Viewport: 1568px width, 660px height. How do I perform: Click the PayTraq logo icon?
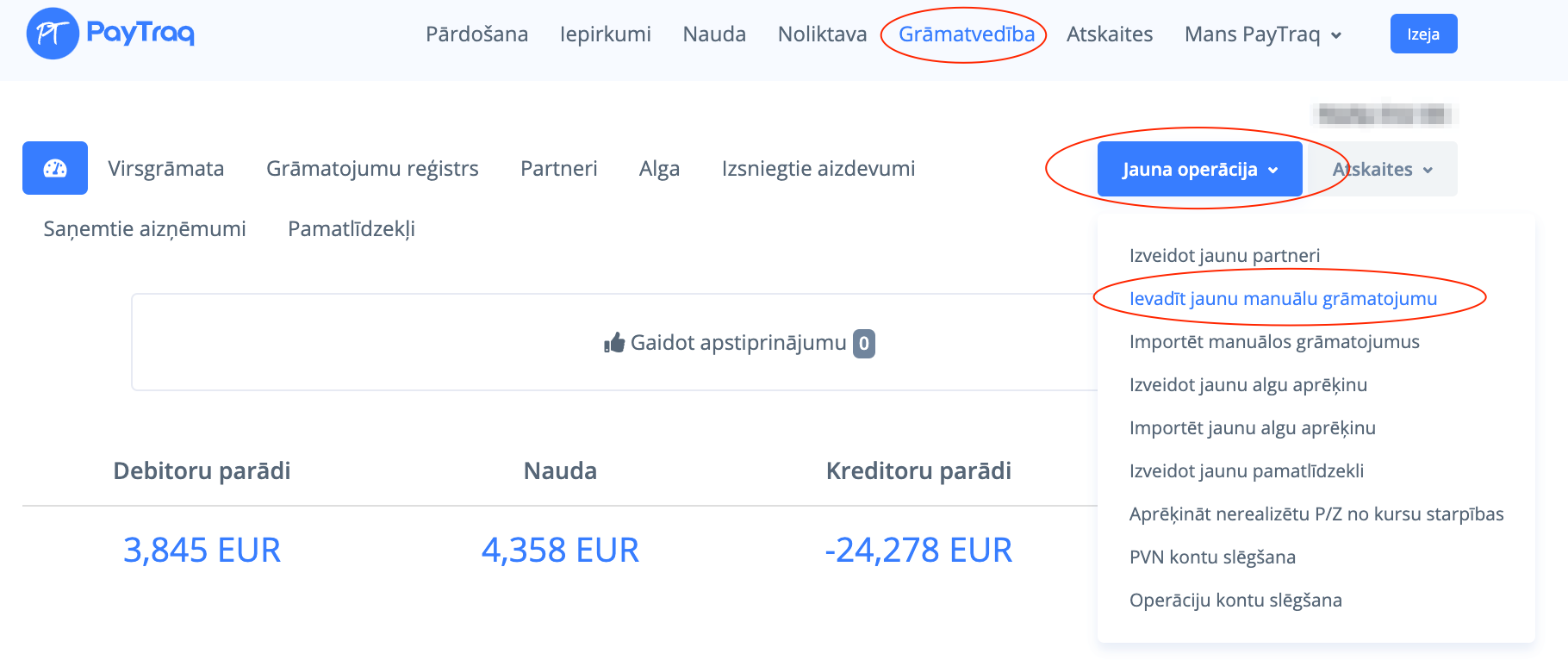click(53, 34)
